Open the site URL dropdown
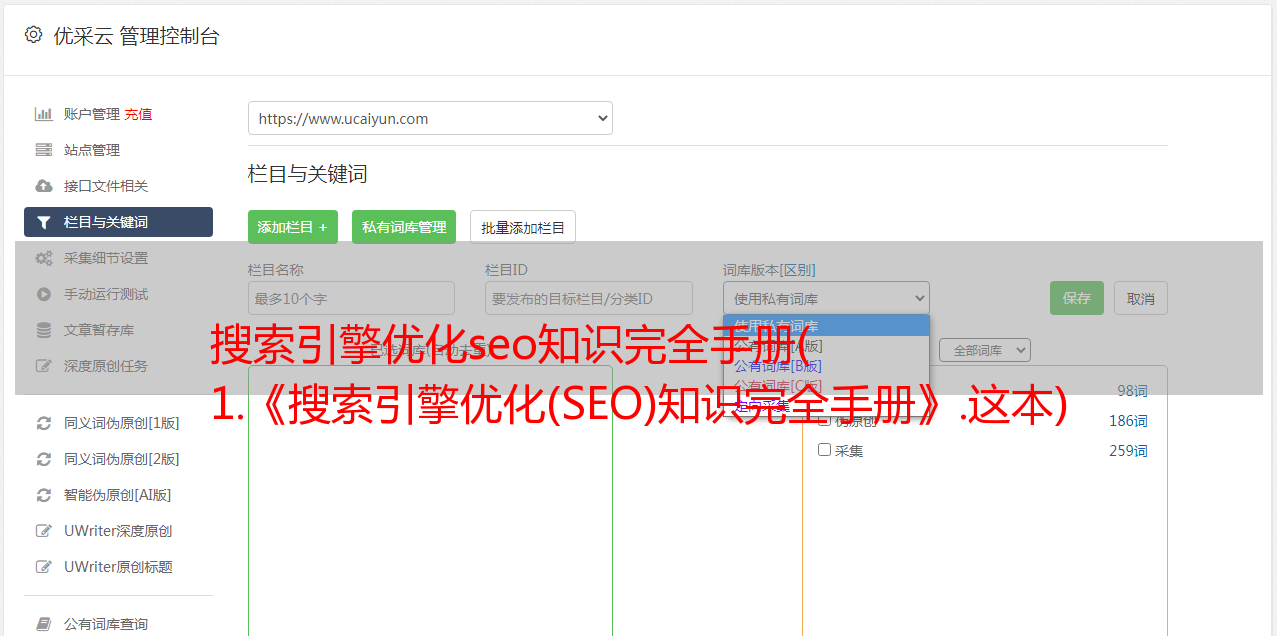This screenshot has height=636, width=1277. click(430, 118)
